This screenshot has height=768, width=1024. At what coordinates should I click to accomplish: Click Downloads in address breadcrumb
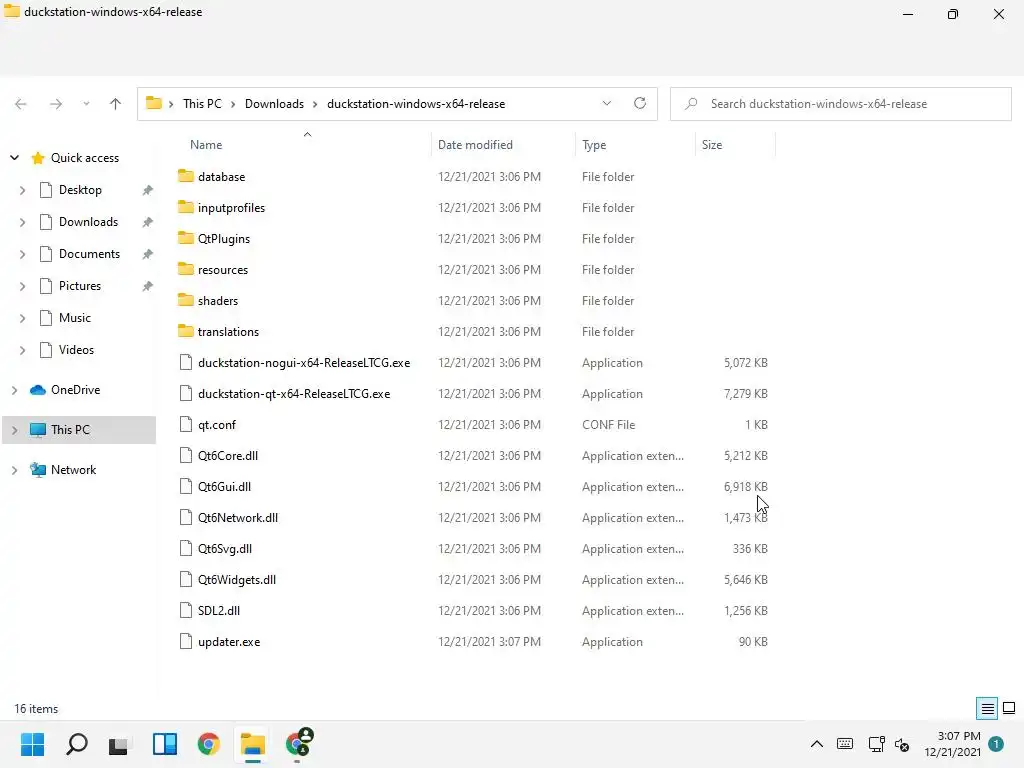[x=274, y=104]
